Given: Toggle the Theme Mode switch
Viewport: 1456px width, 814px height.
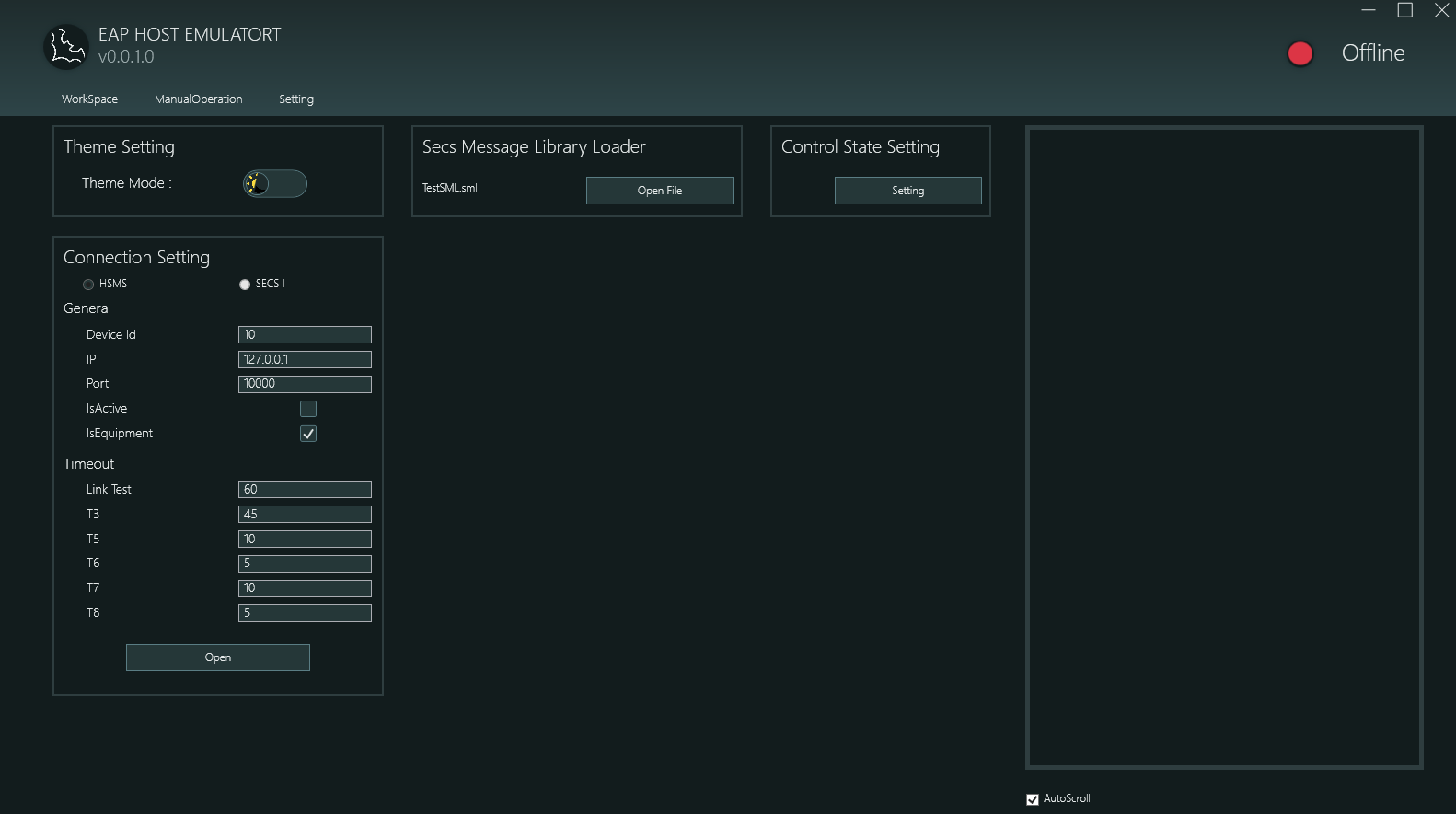Looking at the screenshot, I should point(274,184).
